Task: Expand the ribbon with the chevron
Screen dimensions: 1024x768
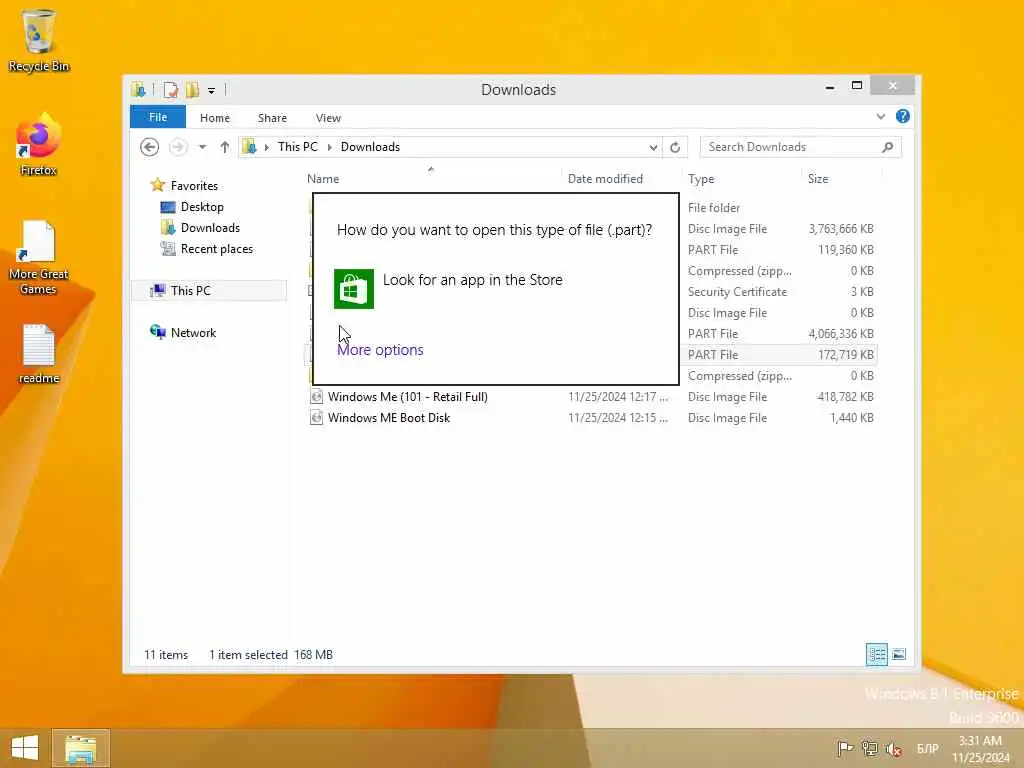Action: [x=880, y=117]
